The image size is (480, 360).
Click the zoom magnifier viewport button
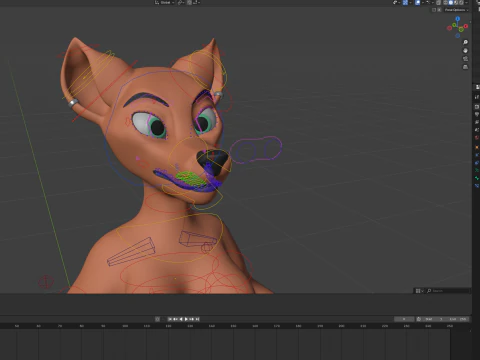tap(465, 42)
